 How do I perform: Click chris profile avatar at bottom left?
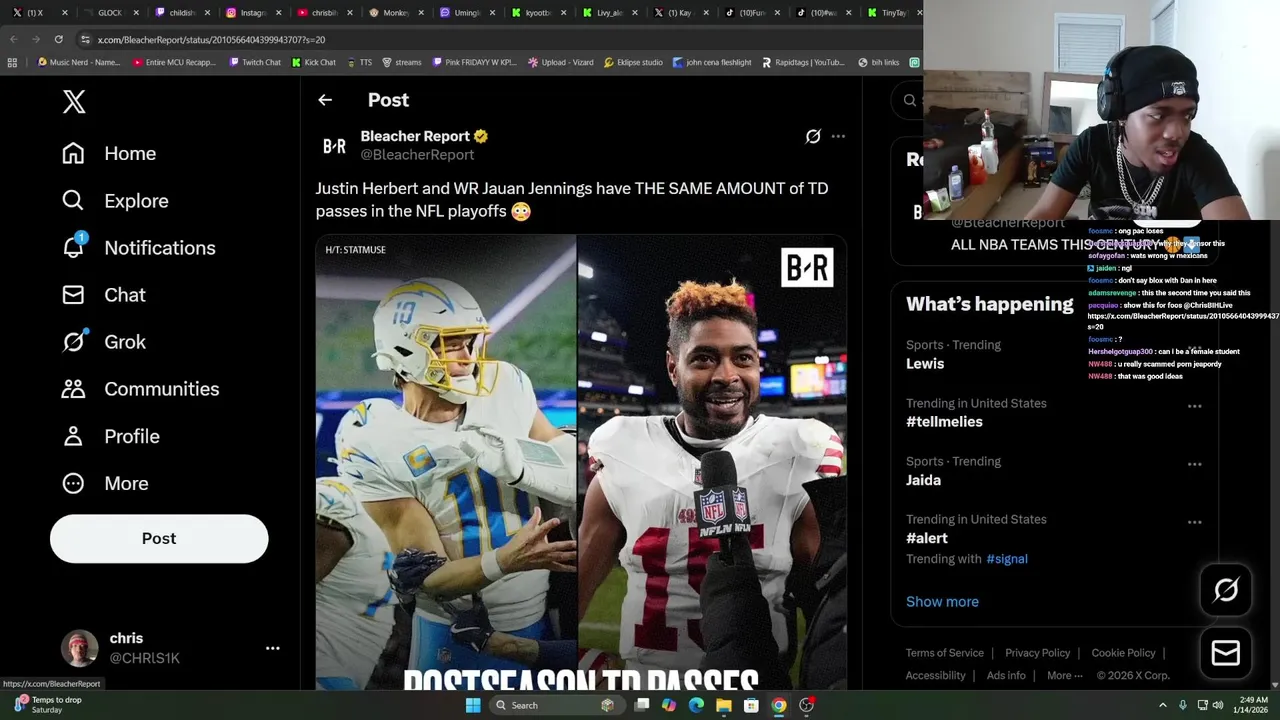(80, 648)
